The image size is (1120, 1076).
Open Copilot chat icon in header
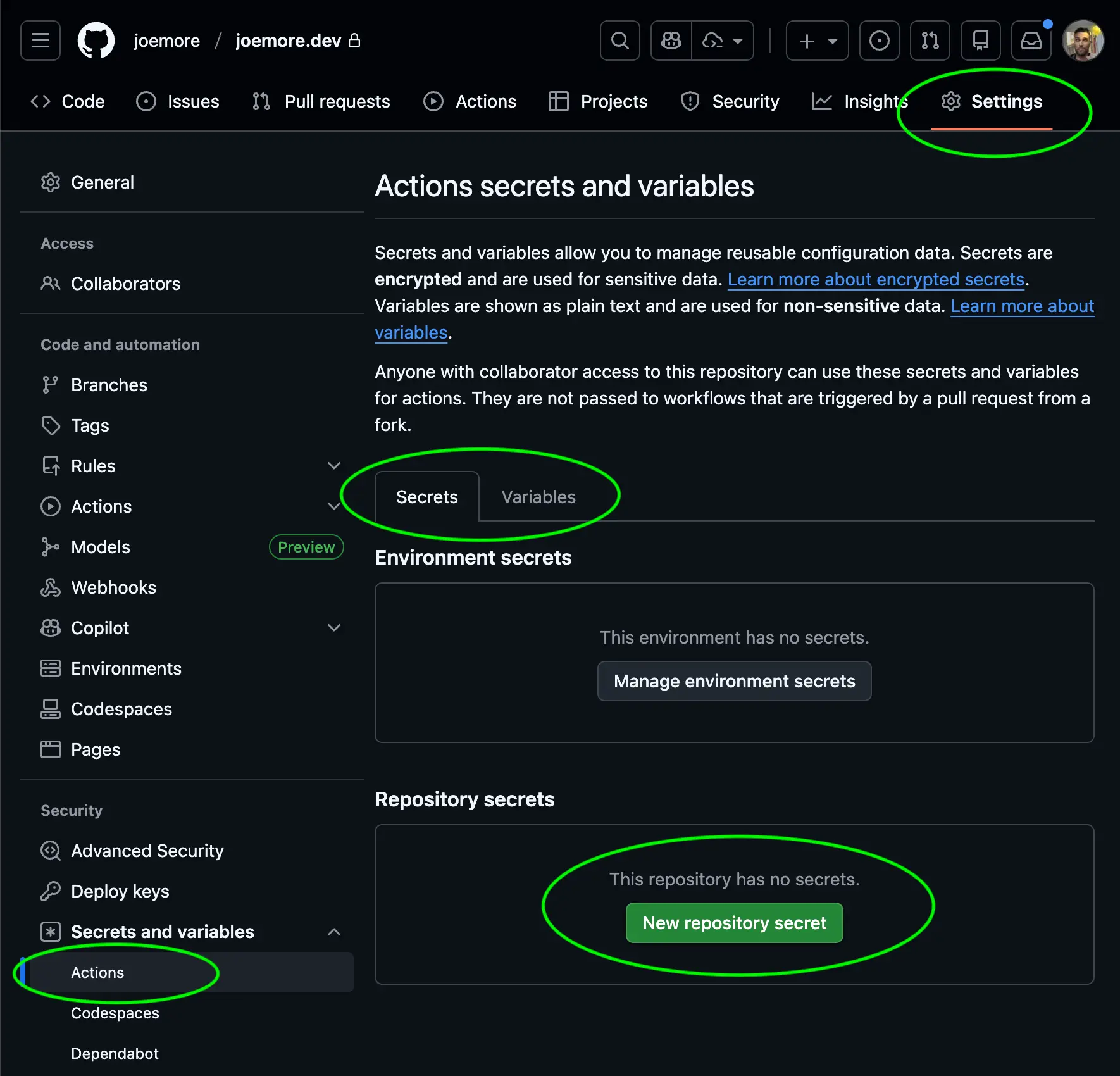pos(671,41)
